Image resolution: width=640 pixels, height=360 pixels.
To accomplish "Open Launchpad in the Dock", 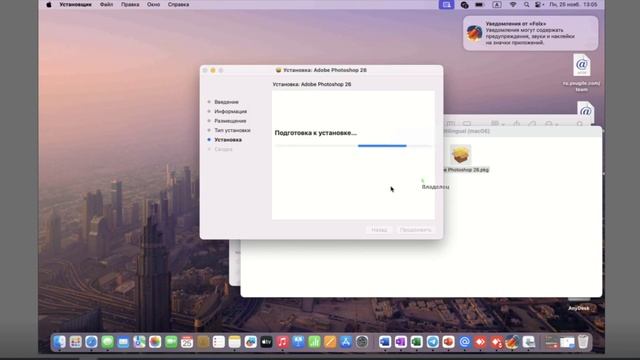I will tap(76, 342).
